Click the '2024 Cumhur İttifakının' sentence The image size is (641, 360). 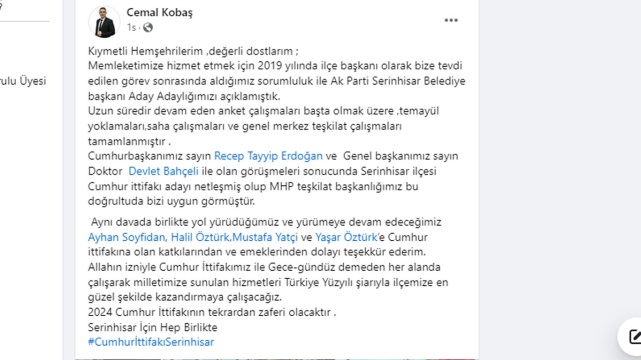point(212,312)
